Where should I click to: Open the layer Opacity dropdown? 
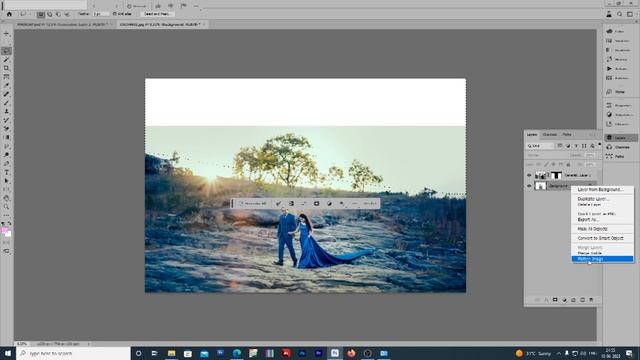click(590, 155)
